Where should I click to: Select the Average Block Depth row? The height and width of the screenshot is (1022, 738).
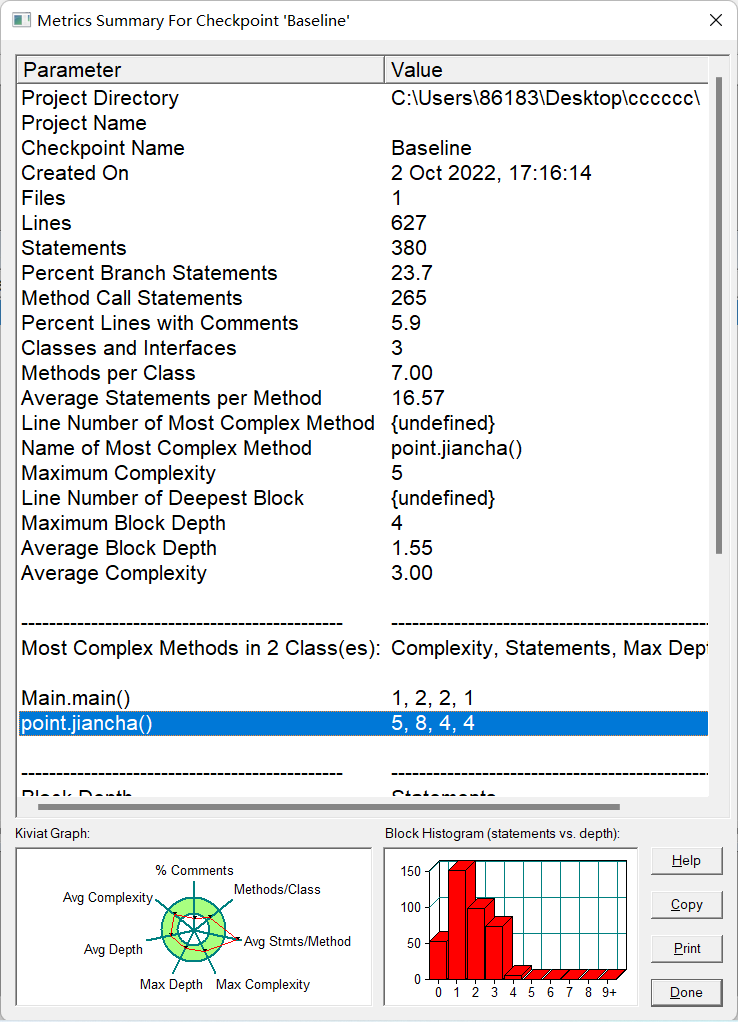pyautogui.click(x=363, y=548)
